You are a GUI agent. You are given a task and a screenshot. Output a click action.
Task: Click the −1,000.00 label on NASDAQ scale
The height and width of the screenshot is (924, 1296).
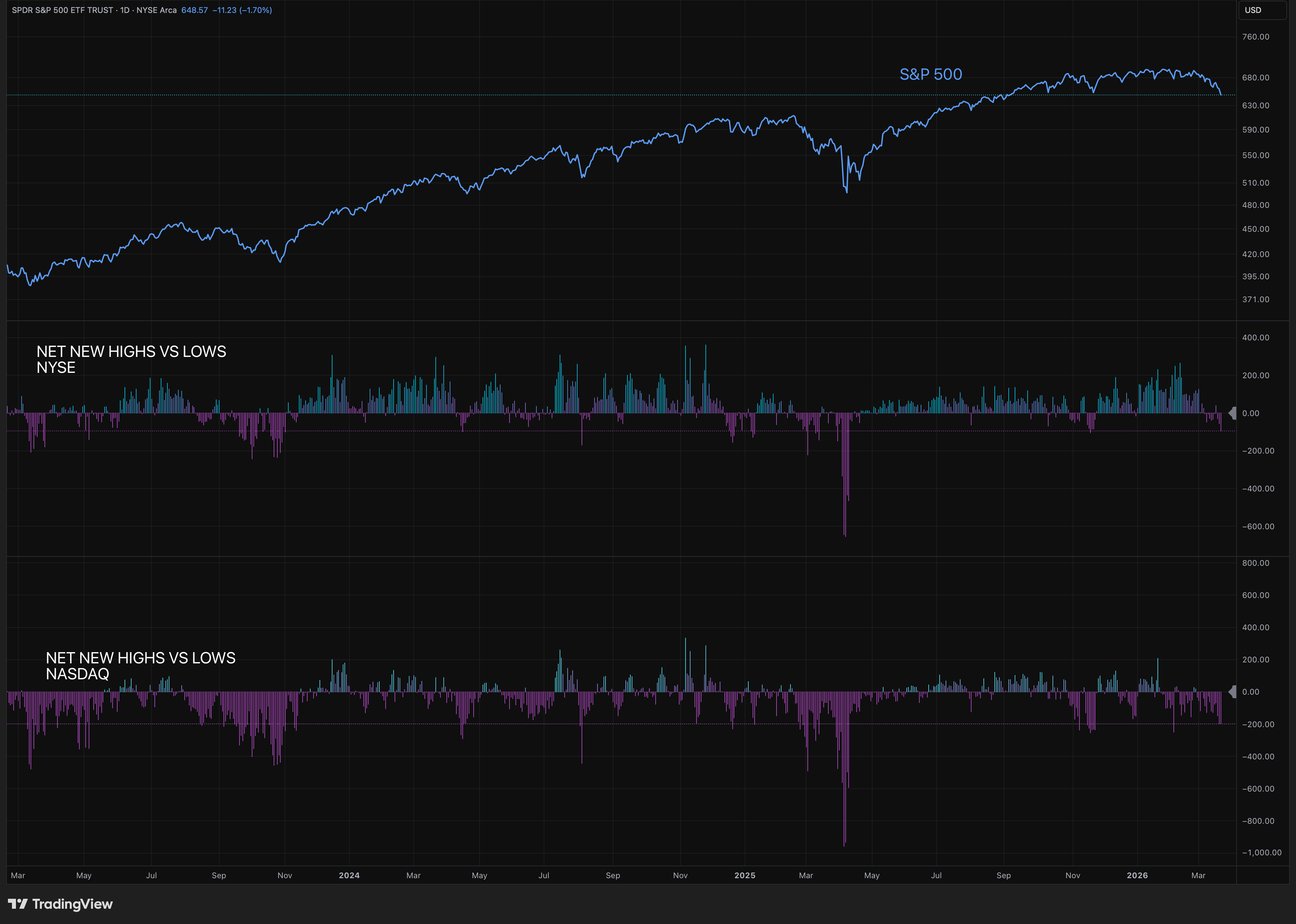[x=1261, y=852]
